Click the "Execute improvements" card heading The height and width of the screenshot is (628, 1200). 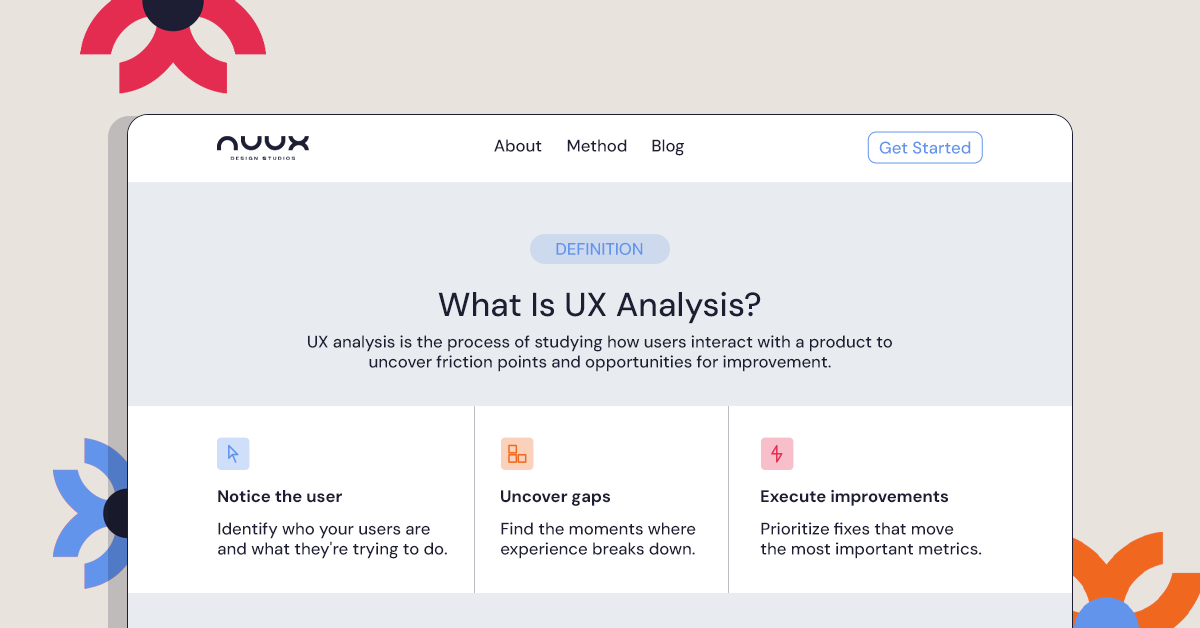click(854, 496)
